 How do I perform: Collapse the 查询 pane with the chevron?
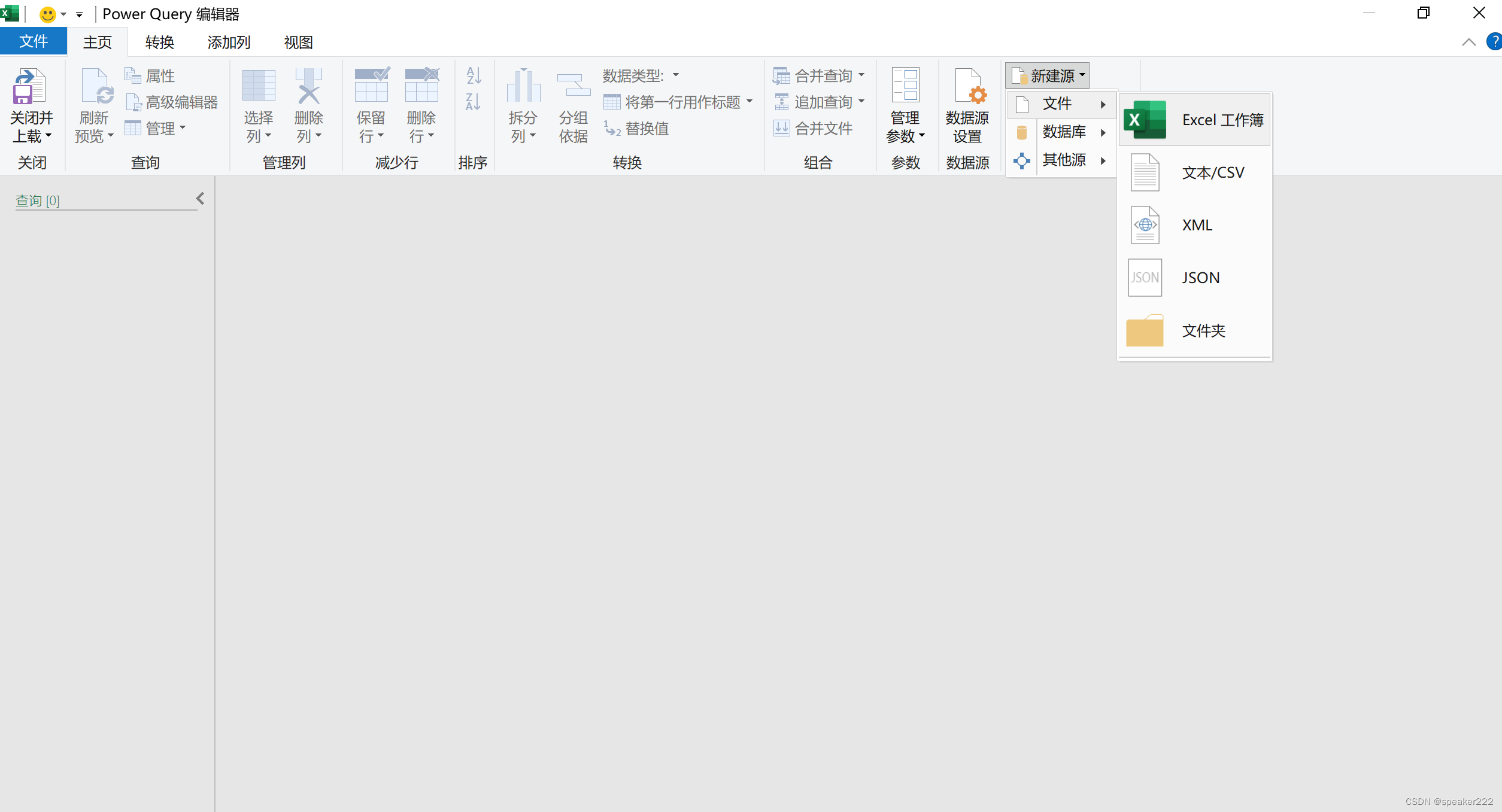[201, 199]
